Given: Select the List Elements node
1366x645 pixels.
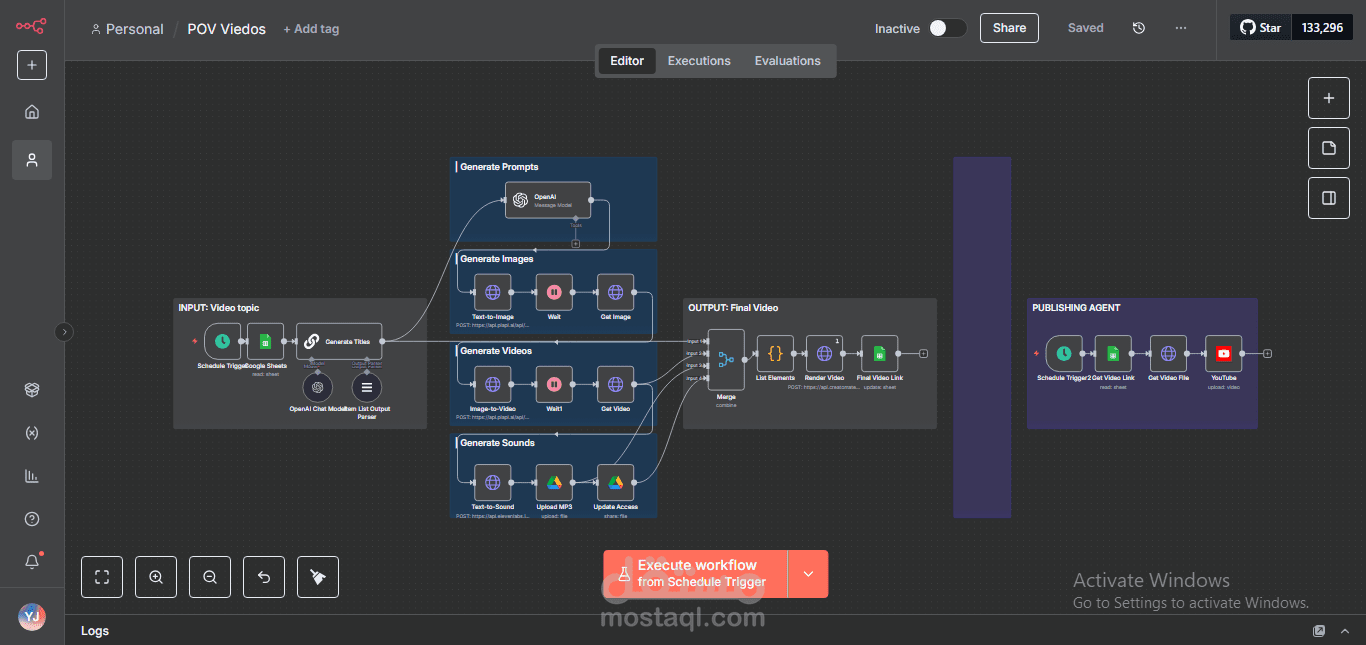Looking at the screenshot, I should click(x=775, y=353).
